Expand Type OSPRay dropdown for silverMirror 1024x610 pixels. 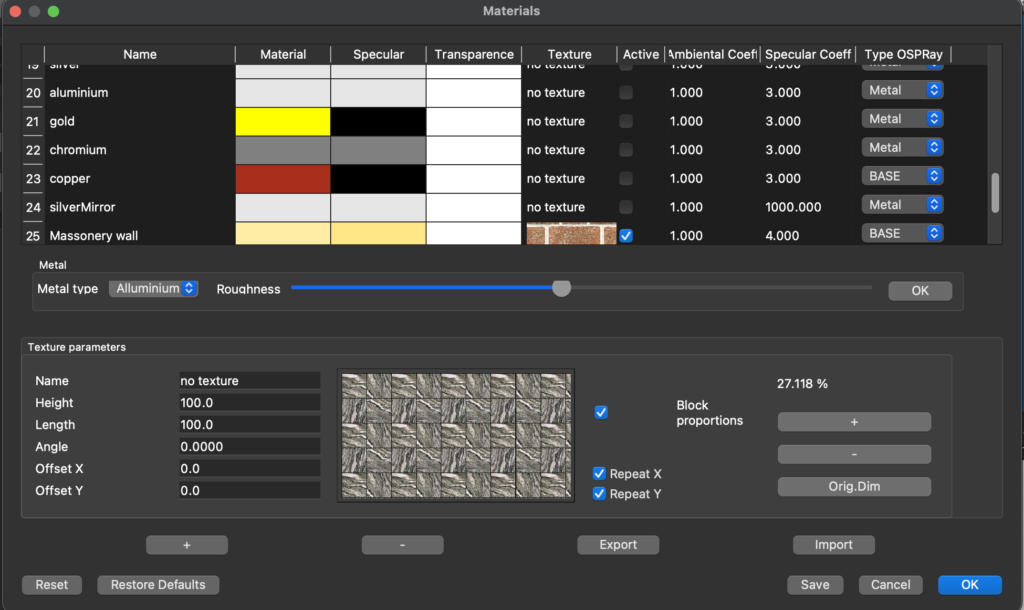pos(903,205)
